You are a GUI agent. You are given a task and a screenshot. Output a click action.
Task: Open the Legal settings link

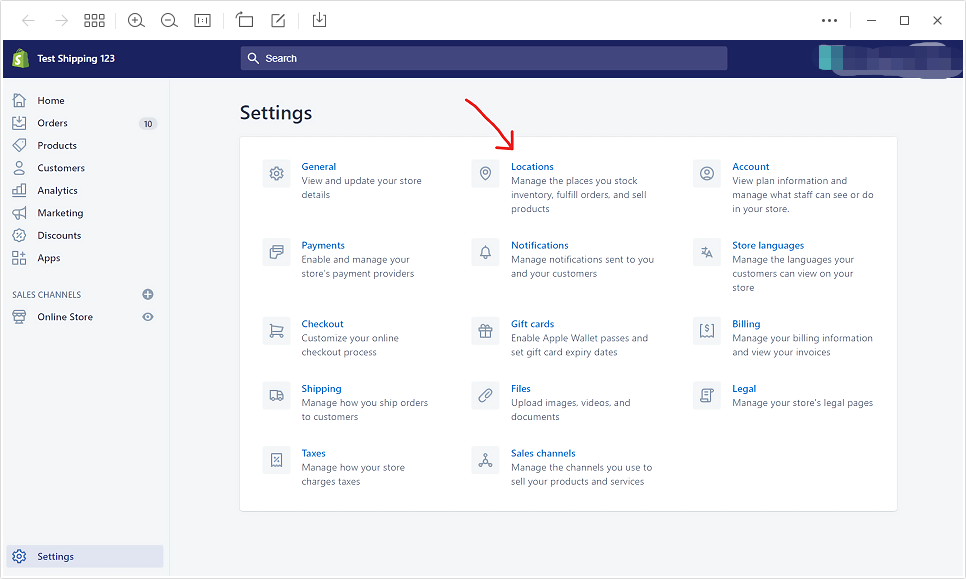[x=744, y=388]
